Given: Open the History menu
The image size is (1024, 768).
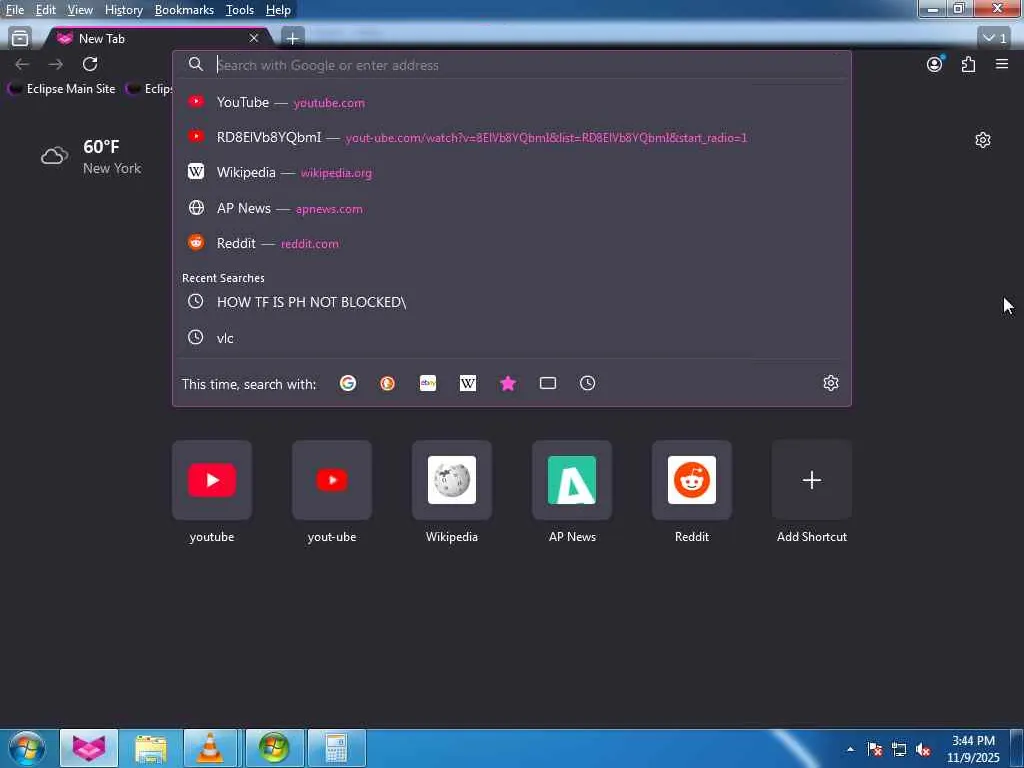Looking at the screenshot, I should [123, 10].
